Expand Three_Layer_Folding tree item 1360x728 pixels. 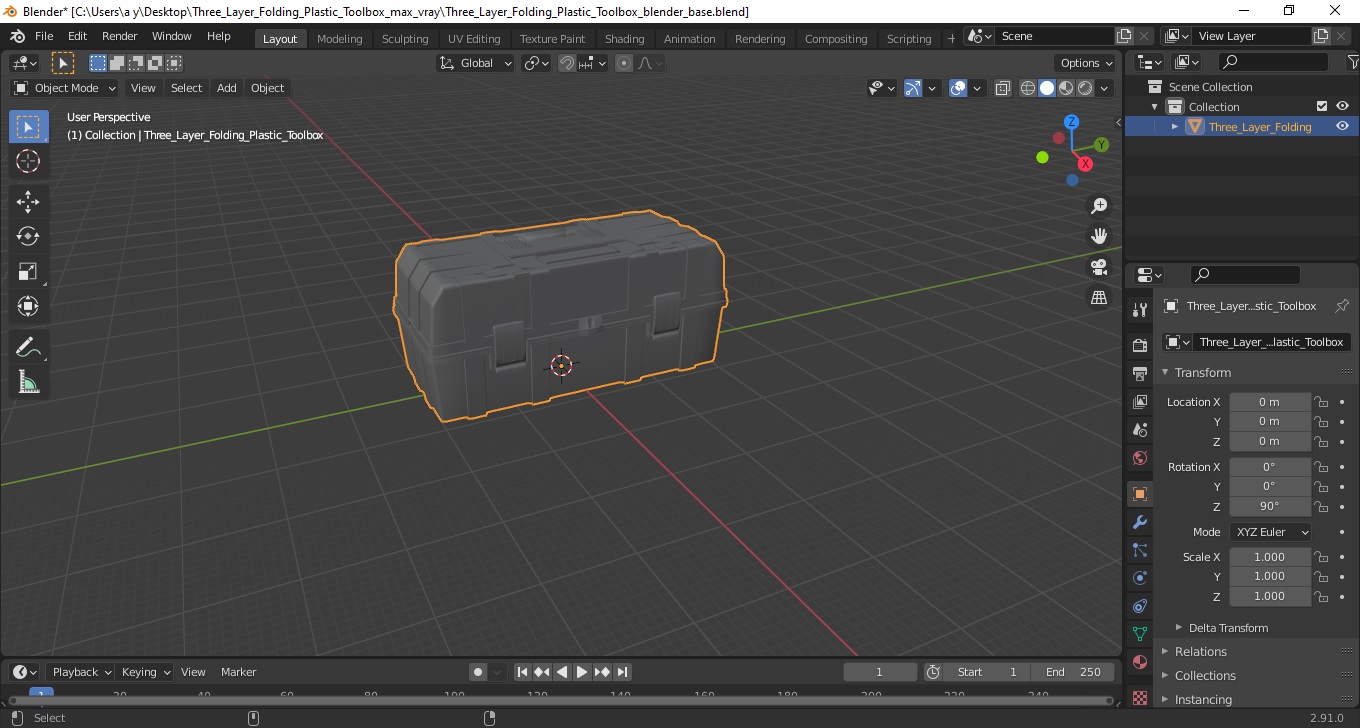(x=1175, y=127)
